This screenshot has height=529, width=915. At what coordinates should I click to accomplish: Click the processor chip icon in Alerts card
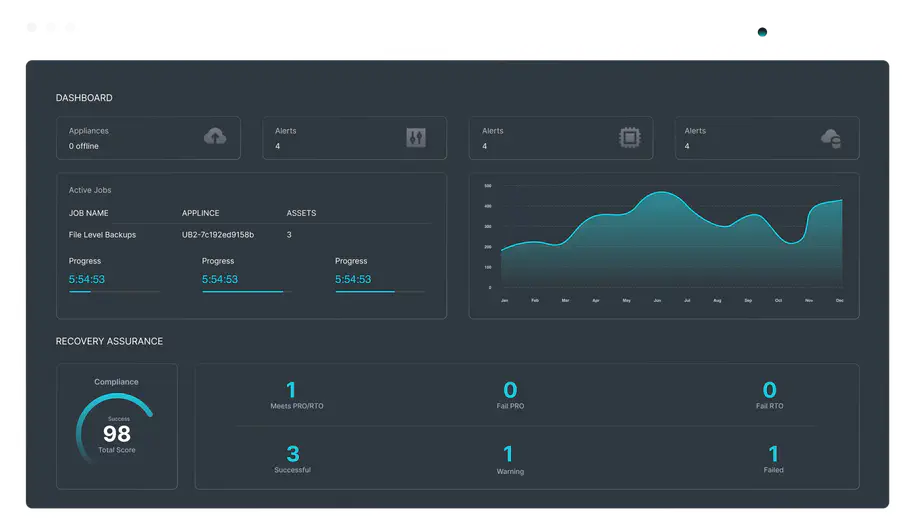click(x=629, y=138)
